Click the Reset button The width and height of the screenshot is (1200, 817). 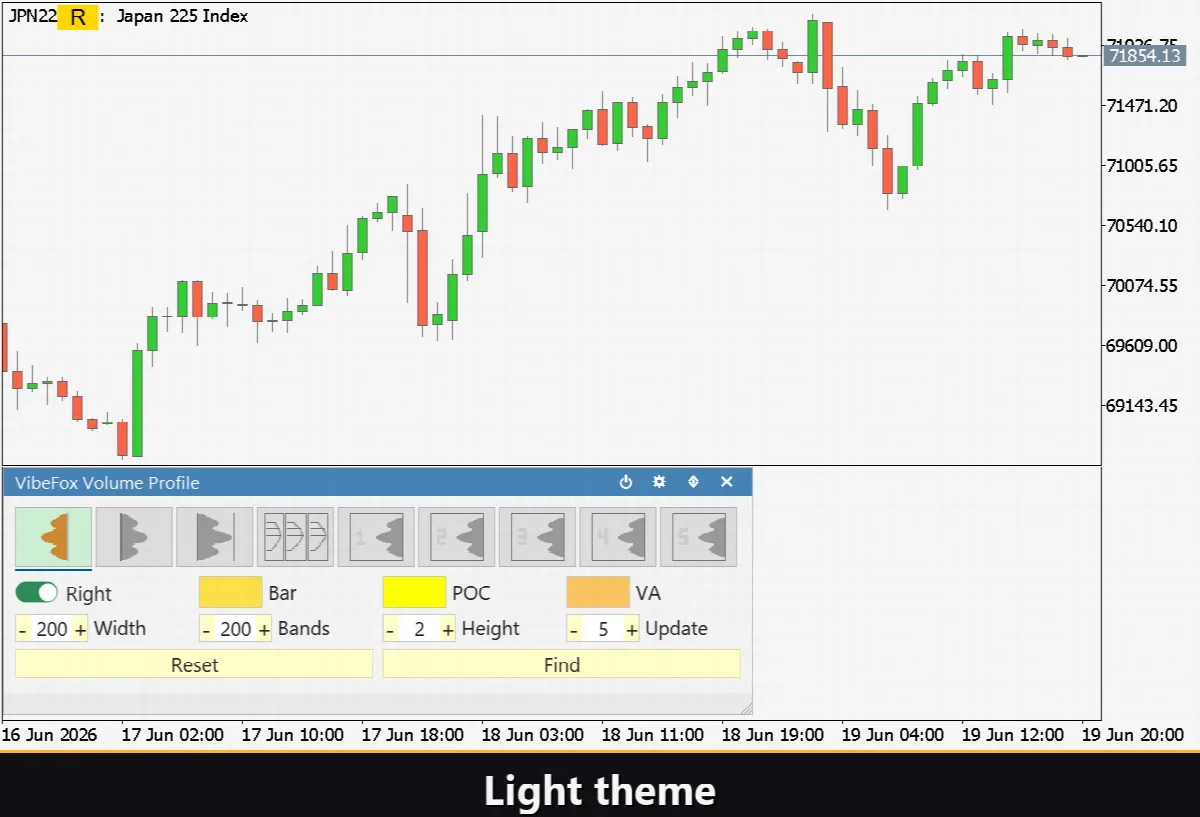pos(194,665)
